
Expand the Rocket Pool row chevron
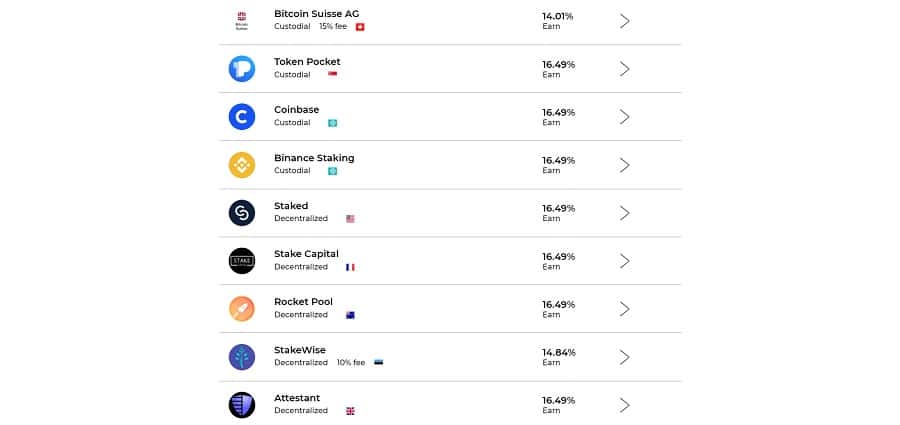pos(625,309)
